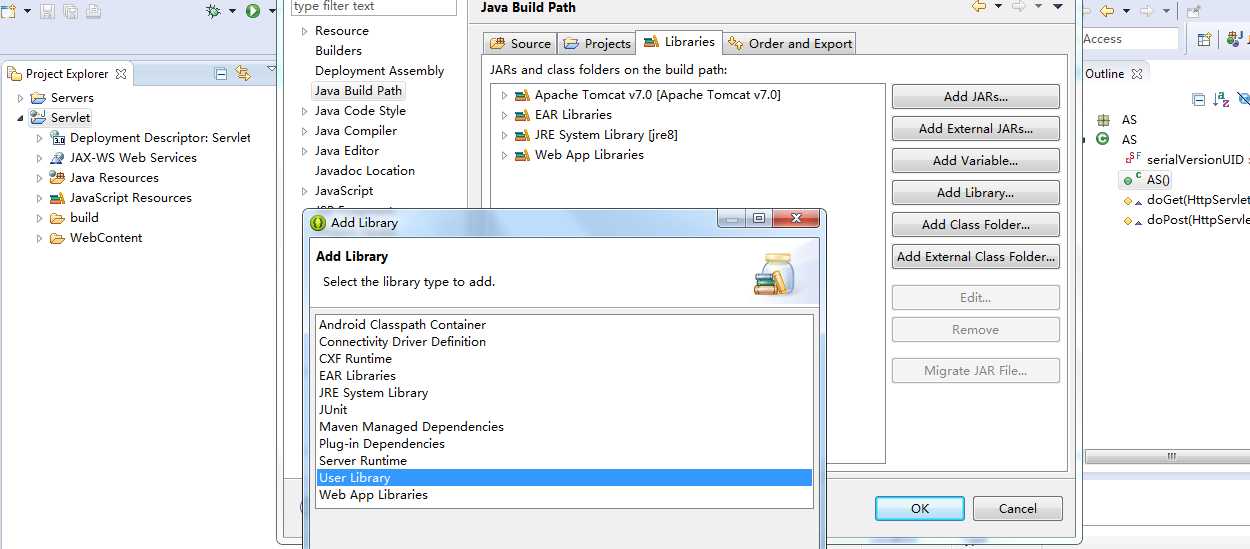
Task: Expand Java Code Style properties node
Action: coord(305,111)
